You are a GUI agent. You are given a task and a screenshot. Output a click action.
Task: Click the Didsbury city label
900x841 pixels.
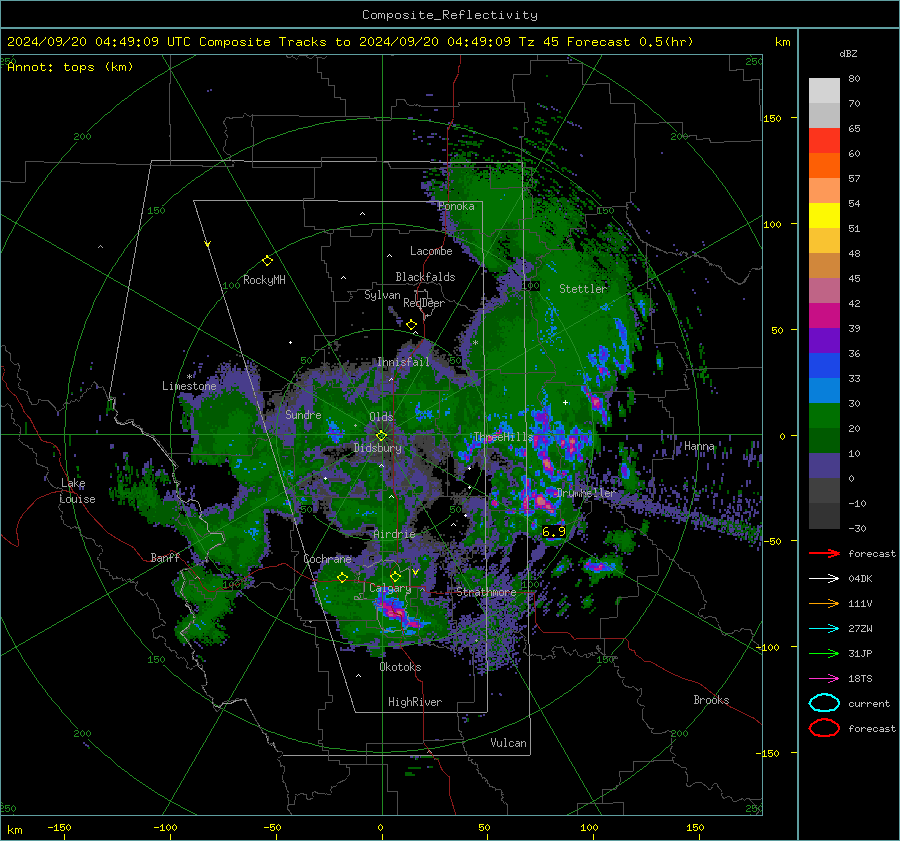(x=377, y=448)
